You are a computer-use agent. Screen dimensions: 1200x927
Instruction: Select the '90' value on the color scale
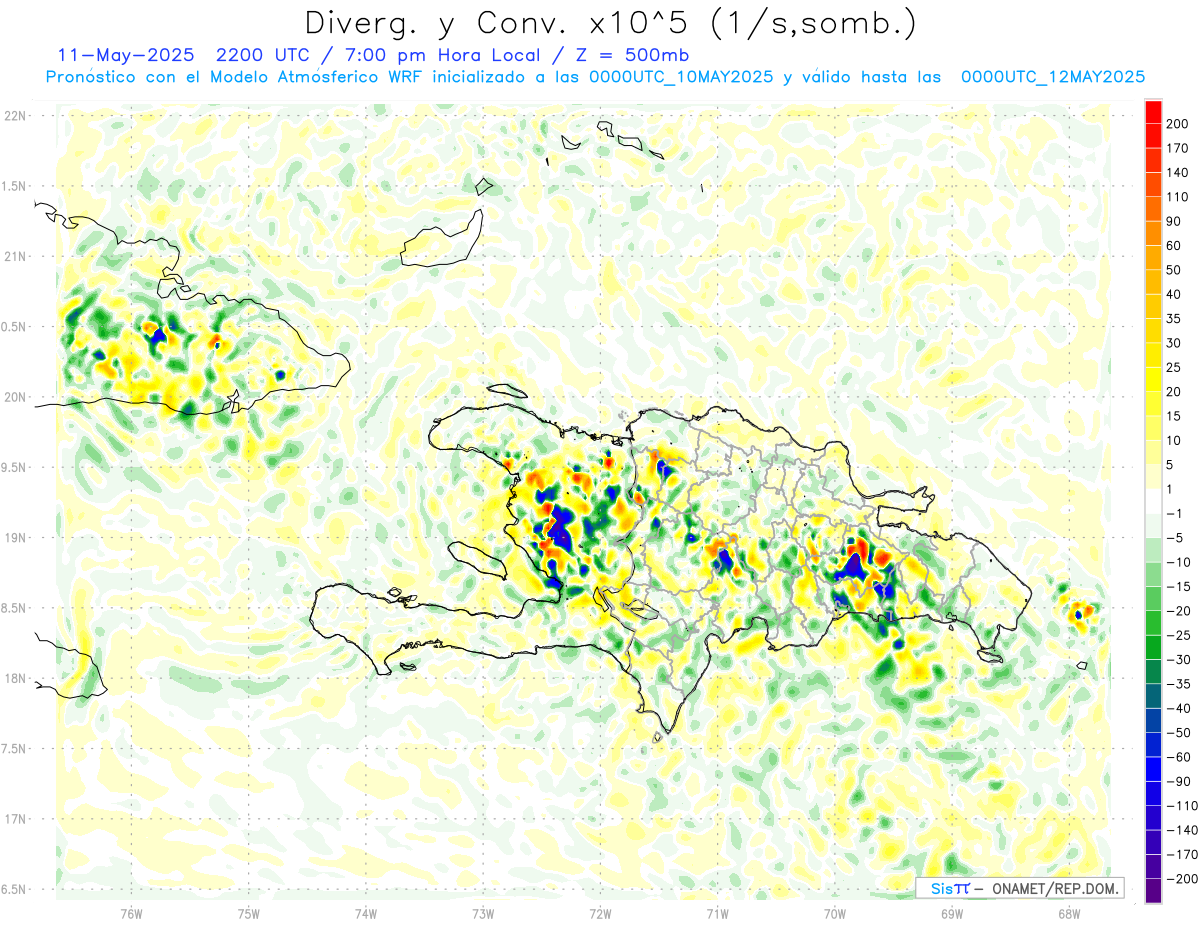pyautogui.click(x=1175, y=221)
